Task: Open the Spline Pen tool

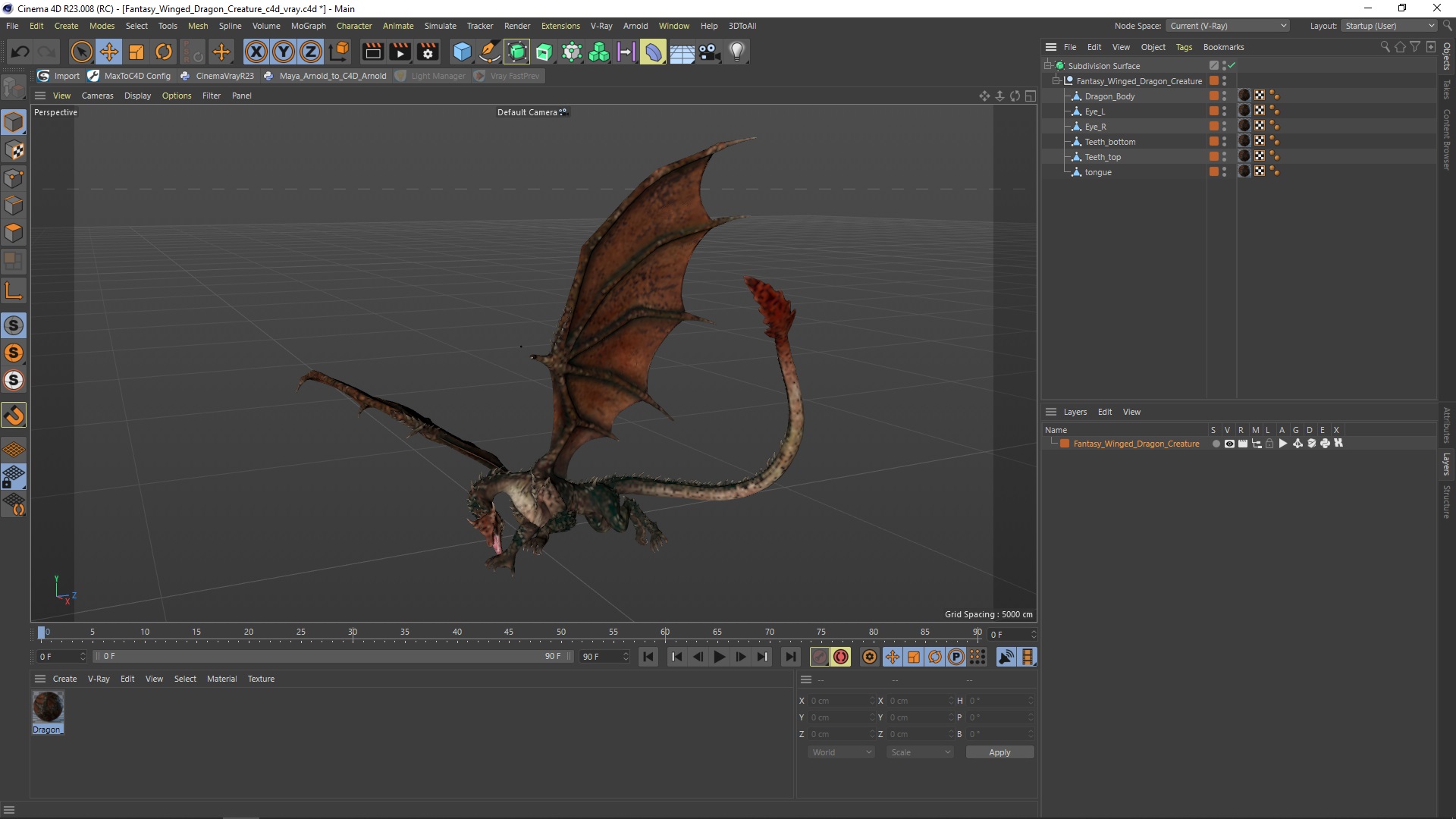Action: coord(490,52)
